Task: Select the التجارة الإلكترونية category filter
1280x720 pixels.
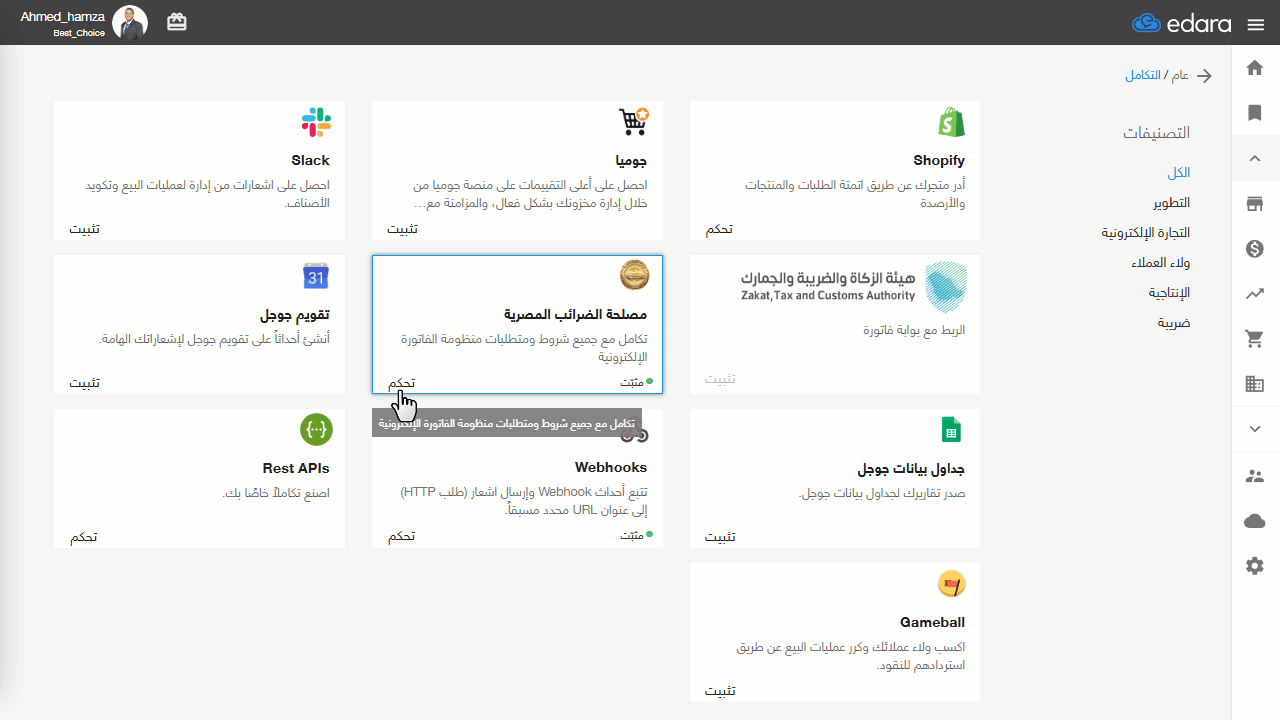Action: coord(1146,233)
